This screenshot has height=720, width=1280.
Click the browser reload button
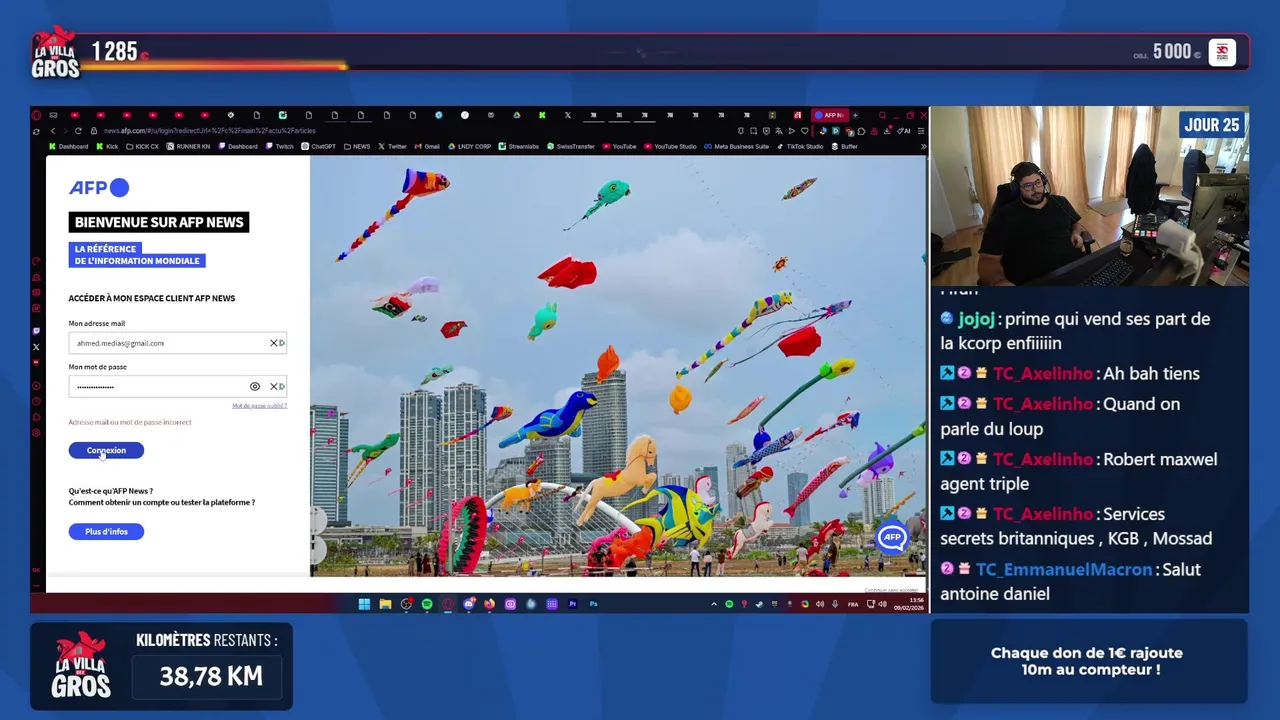pyautogui.click(x=78, y=130)
